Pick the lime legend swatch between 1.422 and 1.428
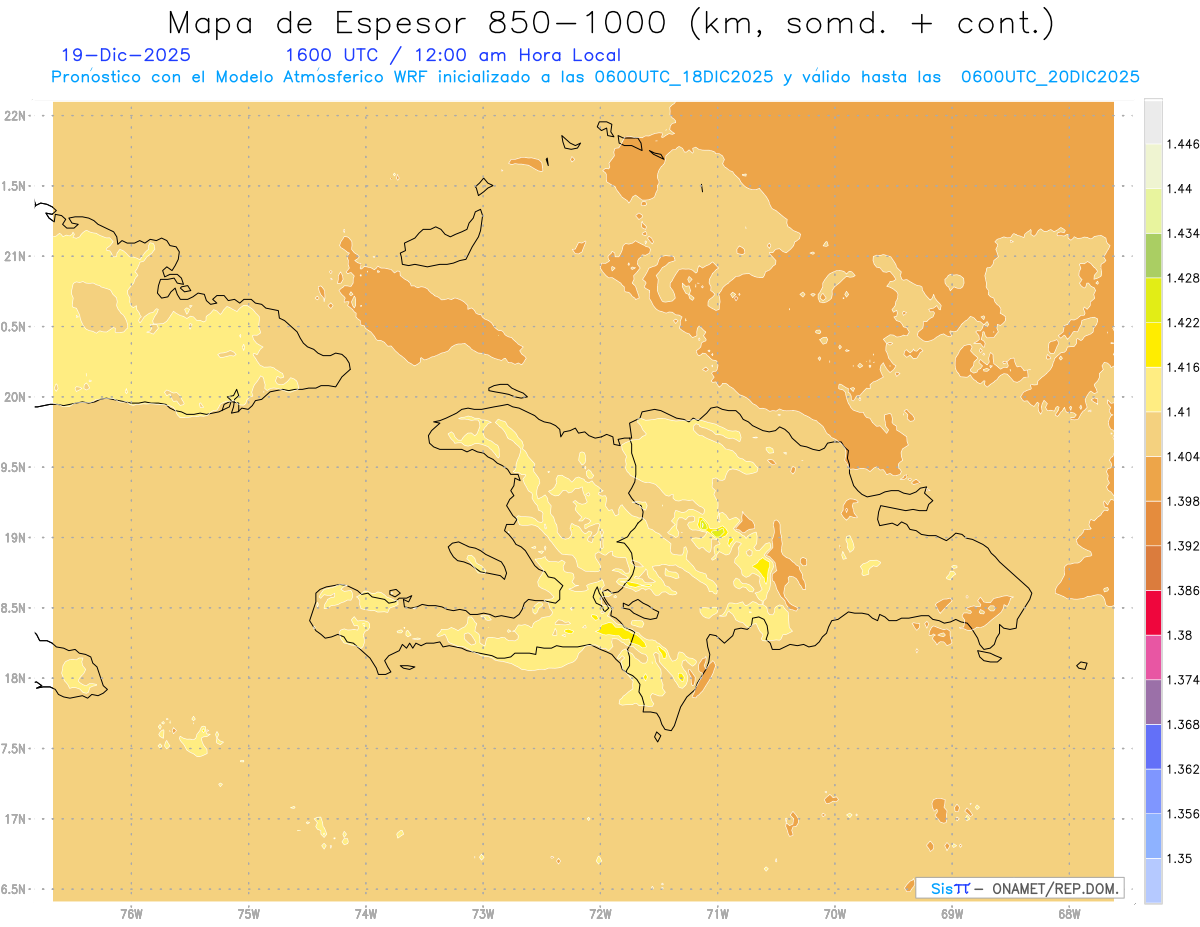This screenshot has height=927, width=1200. (1153, 300)
